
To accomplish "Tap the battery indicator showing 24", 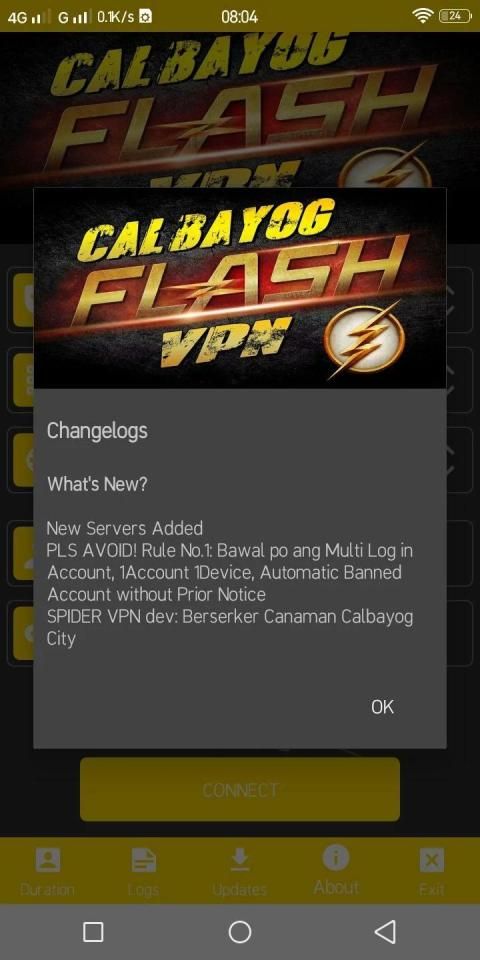I will point(456,17).
